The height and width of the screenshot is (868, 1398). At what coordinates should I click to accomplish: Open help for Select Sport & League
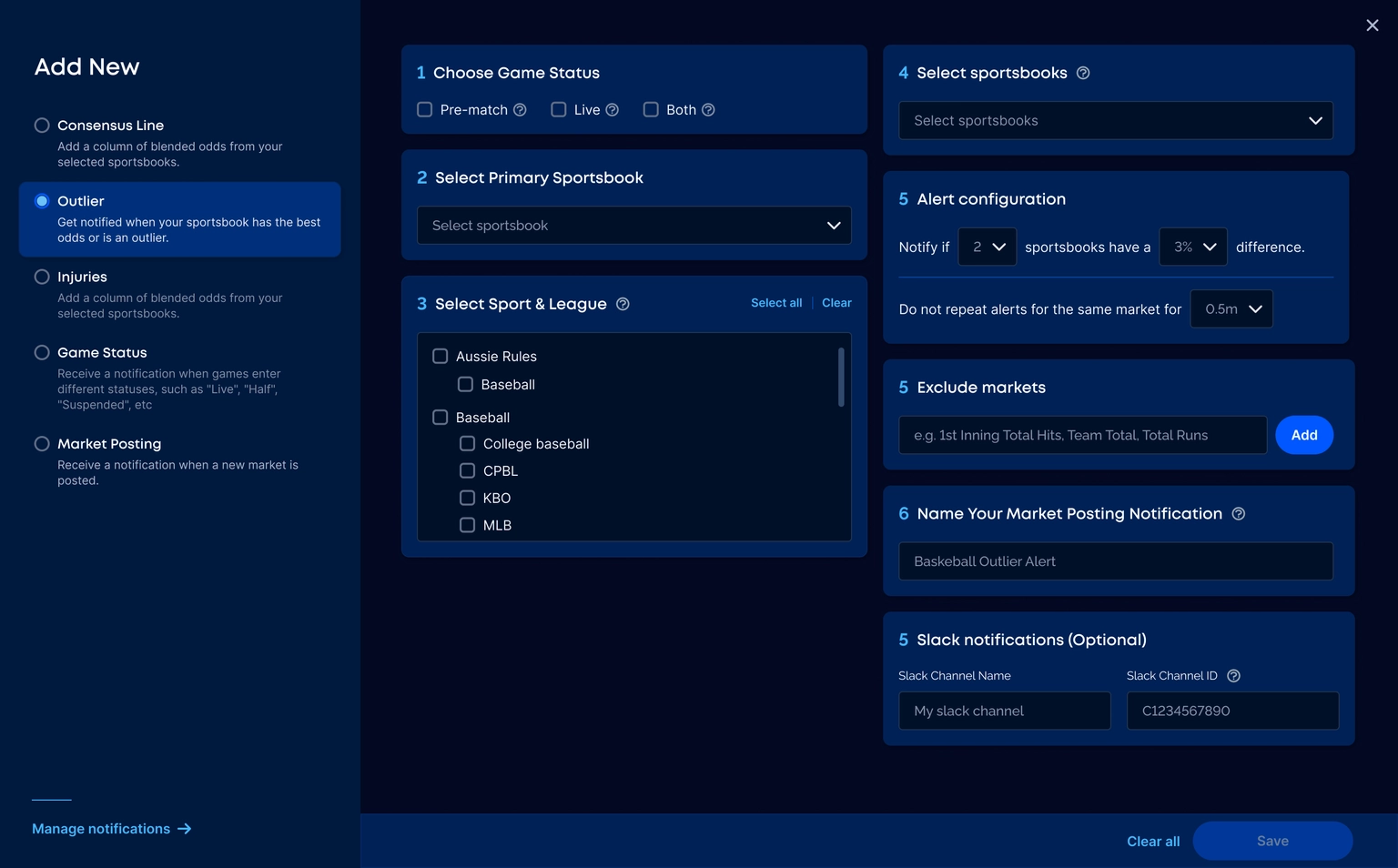tap(623, 304)
